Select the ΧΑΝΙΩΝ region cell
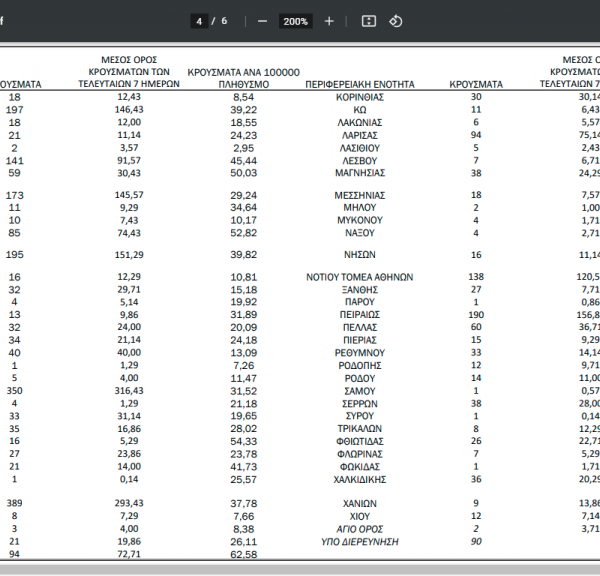600x576 pixels. [x=360, y=504]
